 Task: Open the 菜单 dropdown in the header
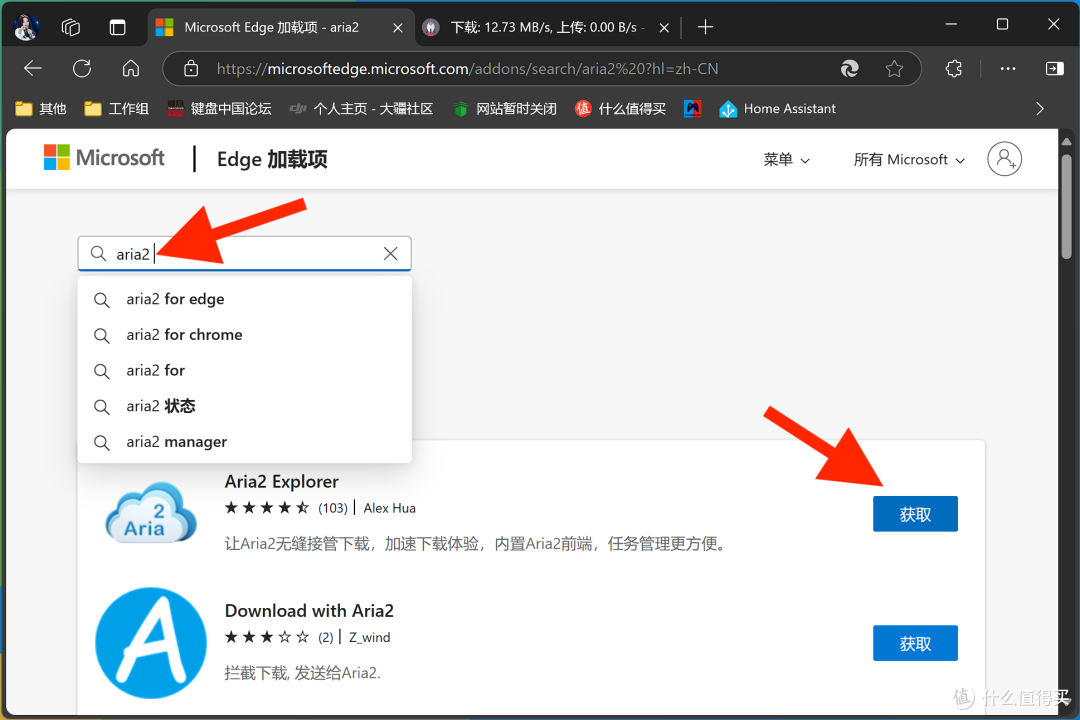pos(786,159)
